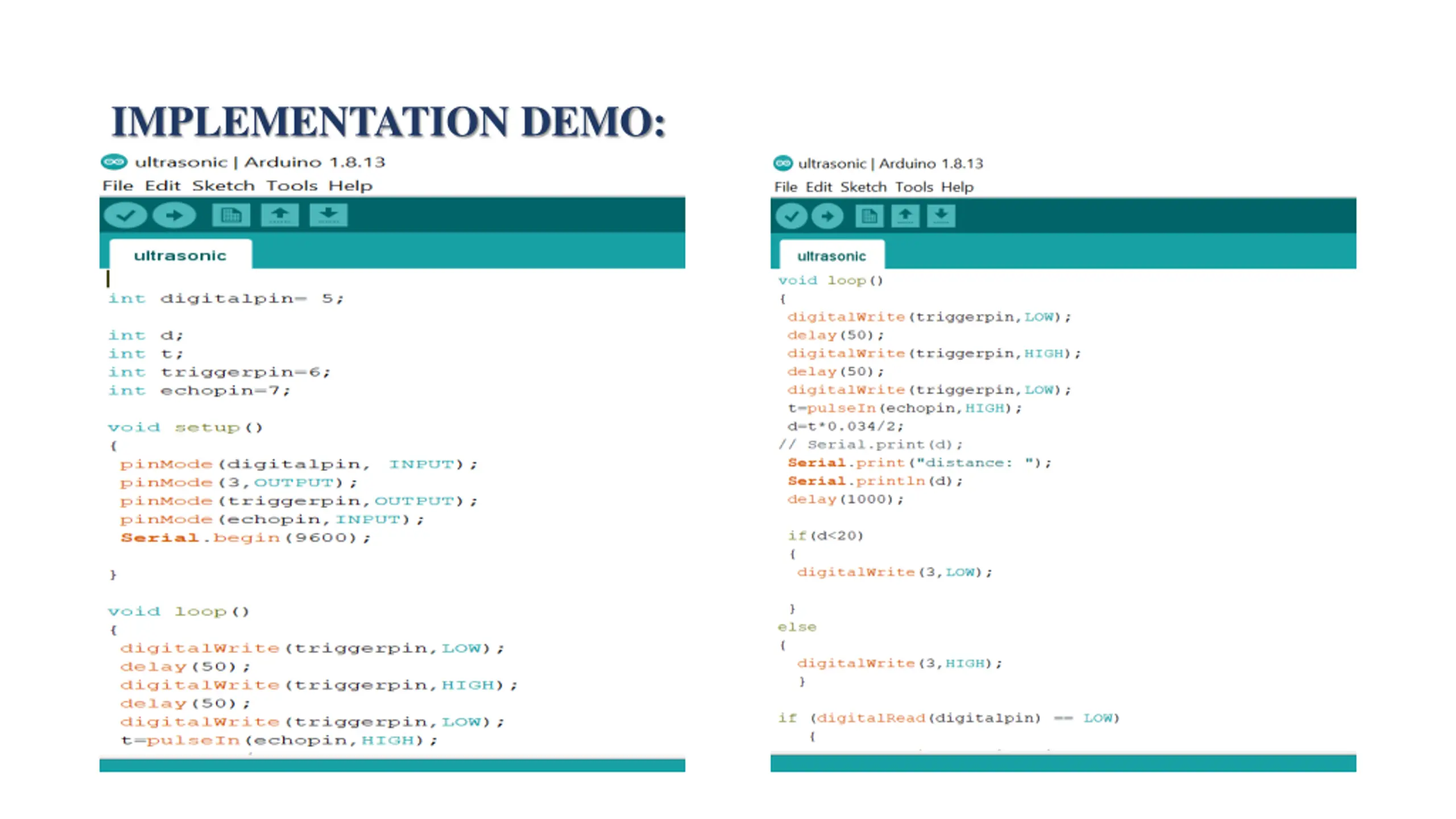Viewport: 1456px width, 819px height.
Task: Click New sketch icon in left Arduino window
Action: click(x=231, y=215)
